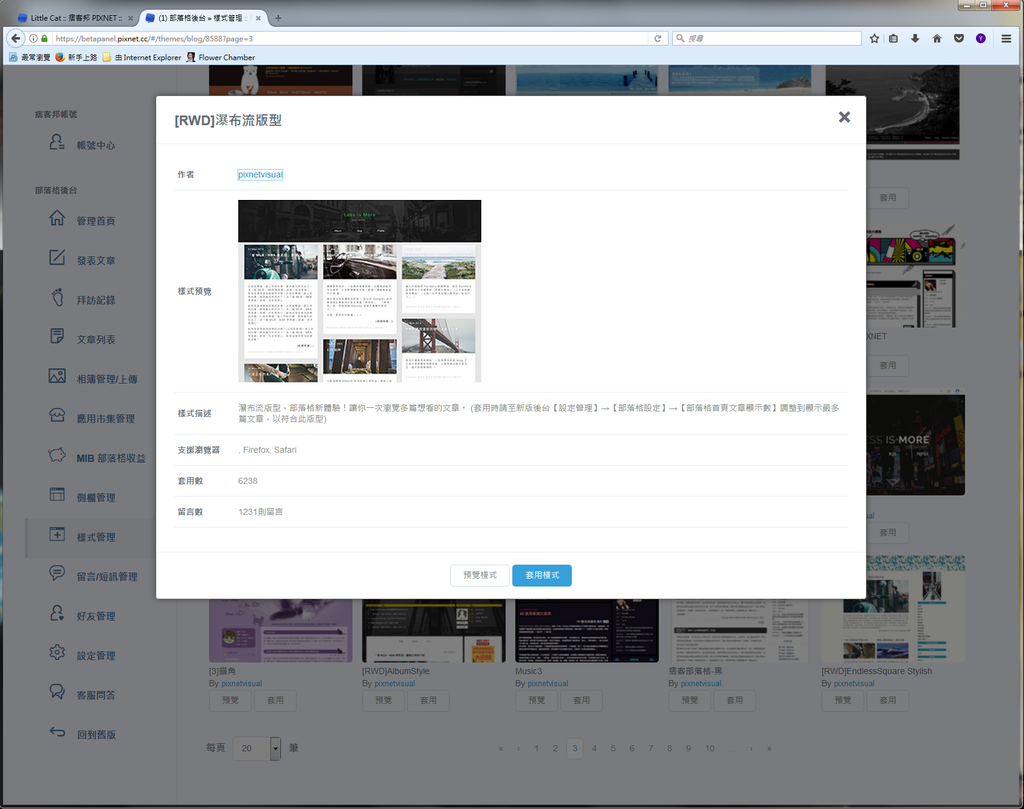Open 發表文章 edit icon
This screenshot has width=1024, height=809.
pyautogui.click(x=57, y=258)
